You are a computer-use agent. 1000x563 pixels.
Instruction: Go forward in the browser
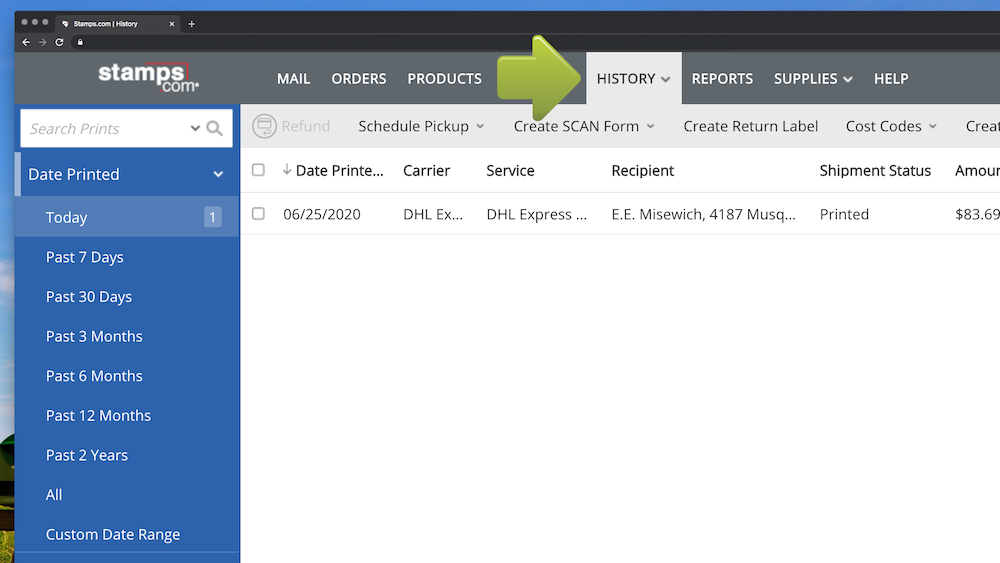click(x=43, y=42)
